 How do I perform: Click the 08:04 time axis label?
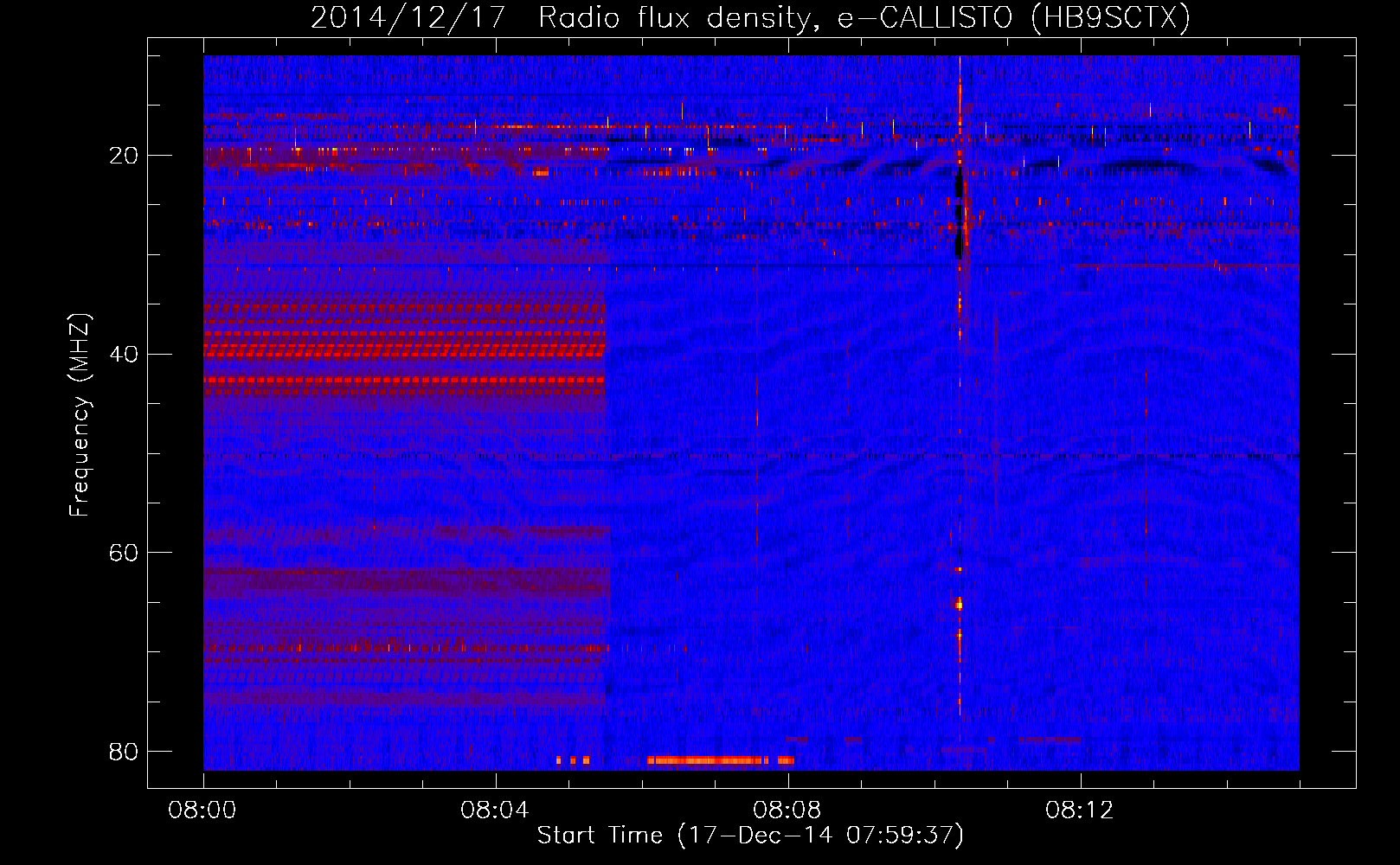[495, 811]
